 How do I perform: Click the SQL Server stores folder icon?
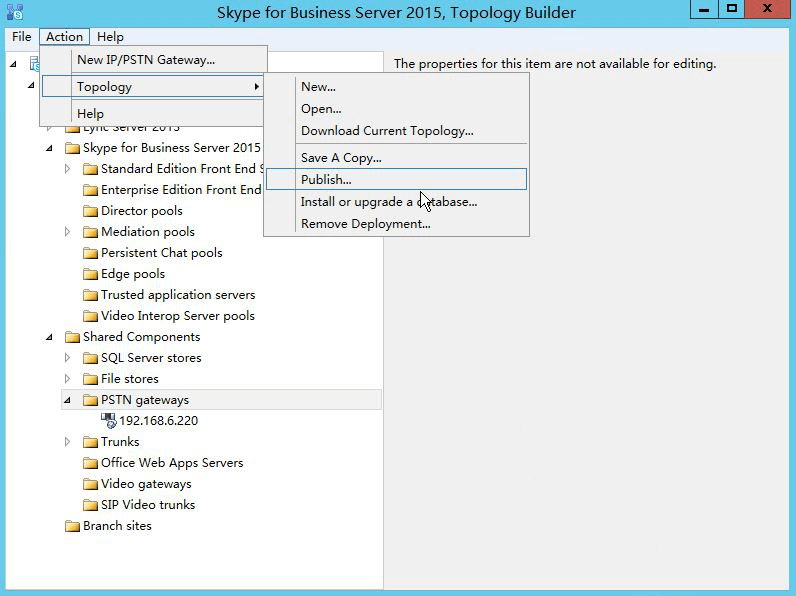[x=90, y=358]
